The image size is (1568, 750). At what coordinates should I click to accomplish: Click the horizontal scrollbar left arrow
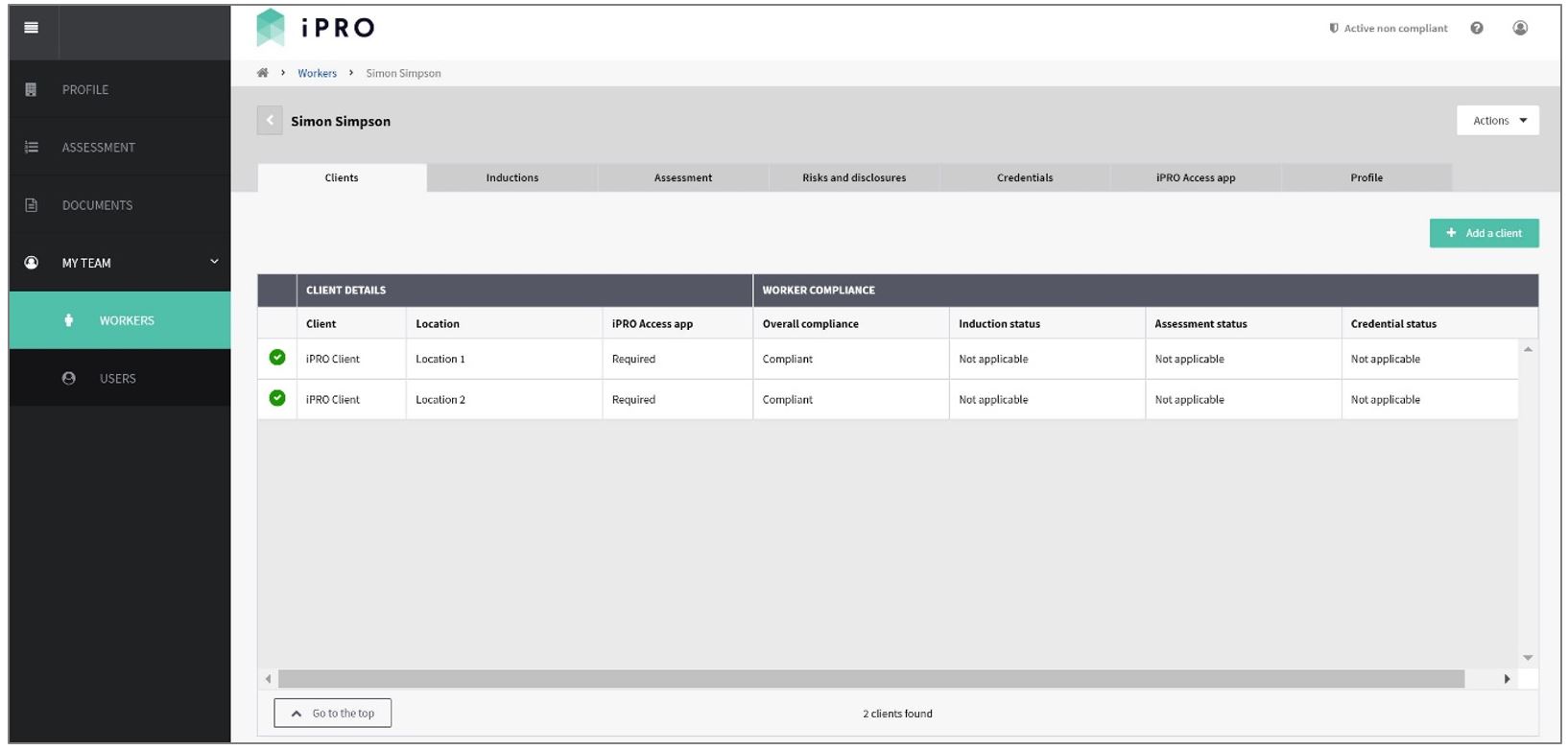(x=268, y=679)
